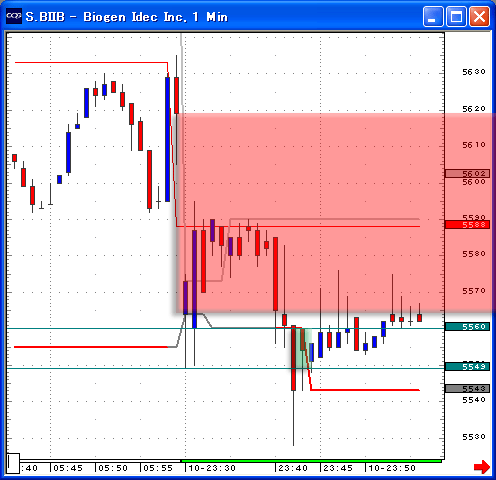This screenshot has height=480, width=496.
Task: Click the 05:50 time axis label
Action: point(113,468)
